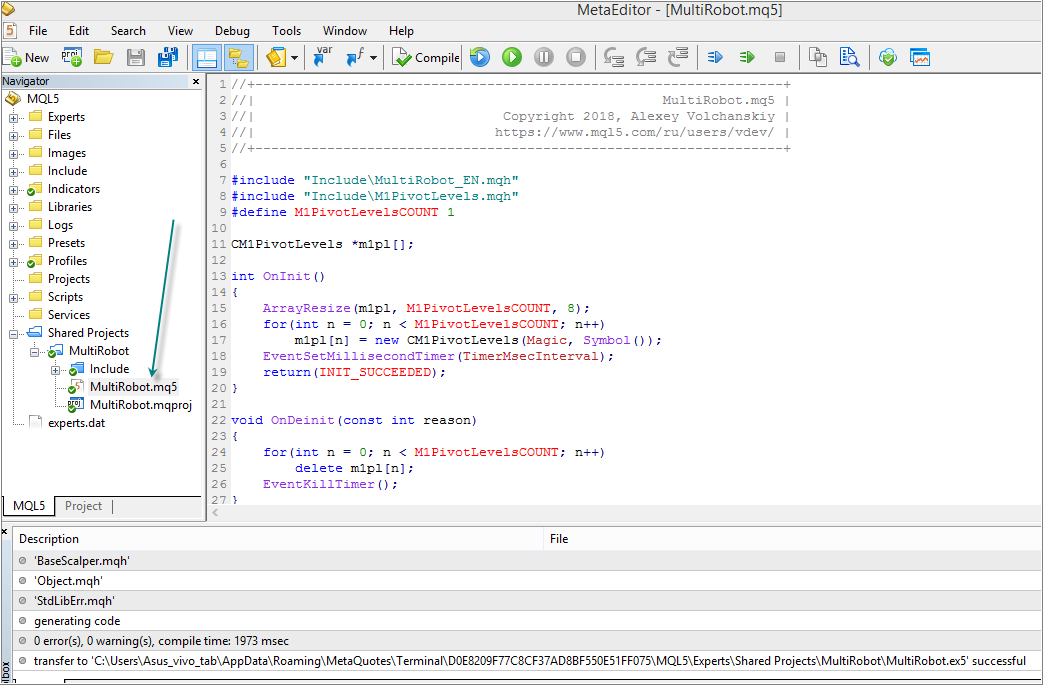Expand the Scripts folder
This screenshot has width=1043, height=685.
tap(13, 298)
